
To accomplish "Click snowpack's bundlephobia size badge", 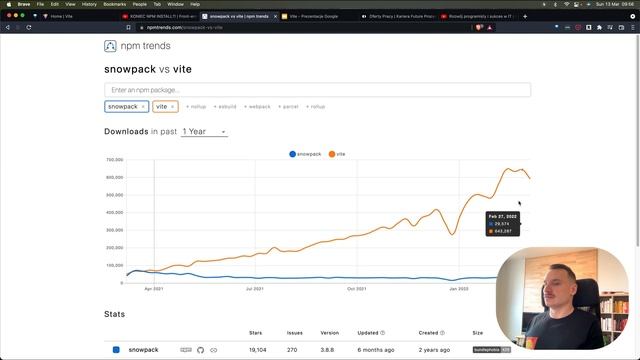I will point(491,350).
